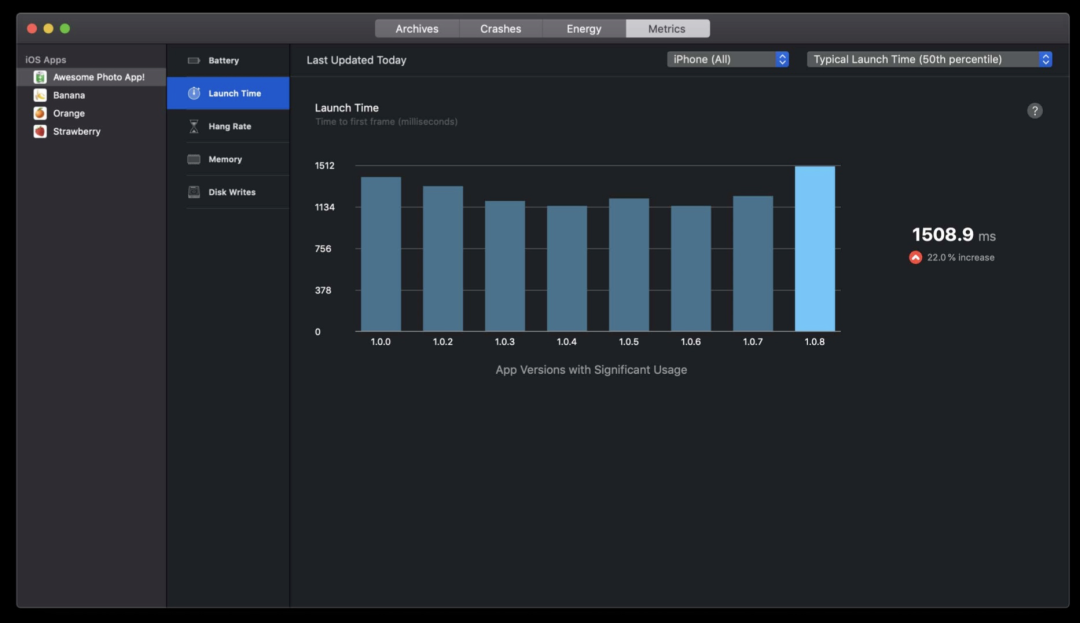
Task: Select the Orange app icon
Action: coord(40,113)
